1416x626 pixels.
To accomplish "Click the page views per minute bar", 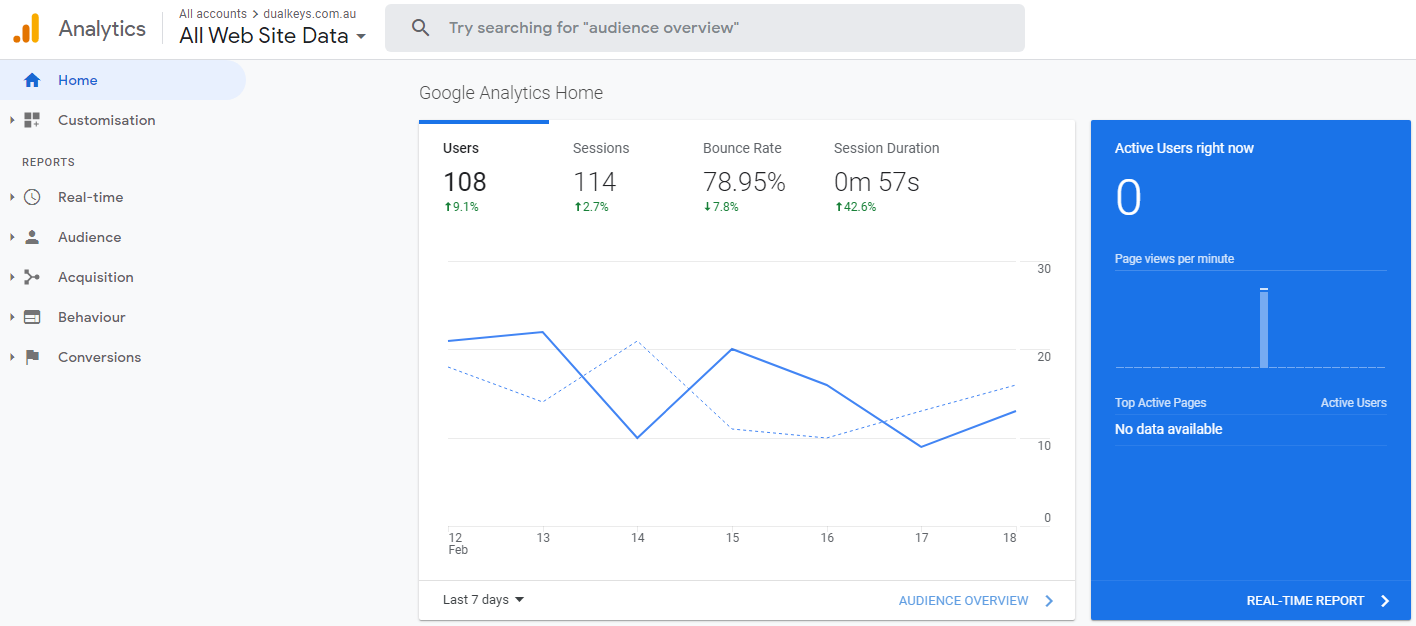I will 1264,329.
